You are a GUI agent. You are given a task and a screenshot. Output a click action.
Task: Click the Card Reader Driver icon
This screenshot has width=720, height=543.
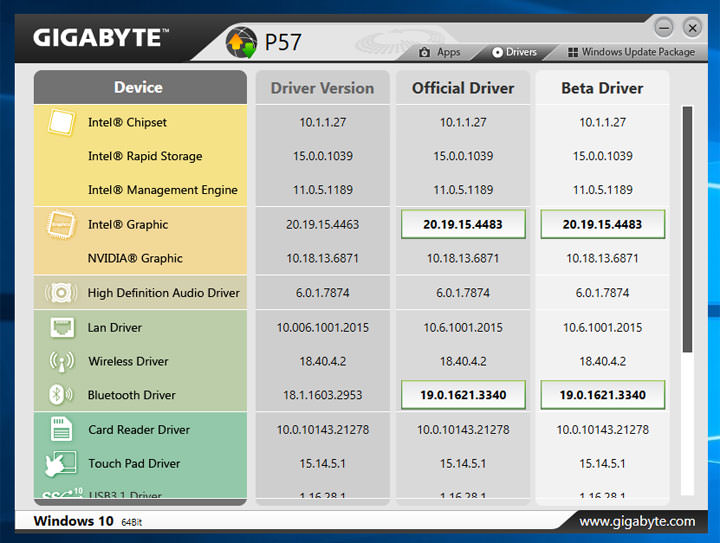click(x=60, y=430)
